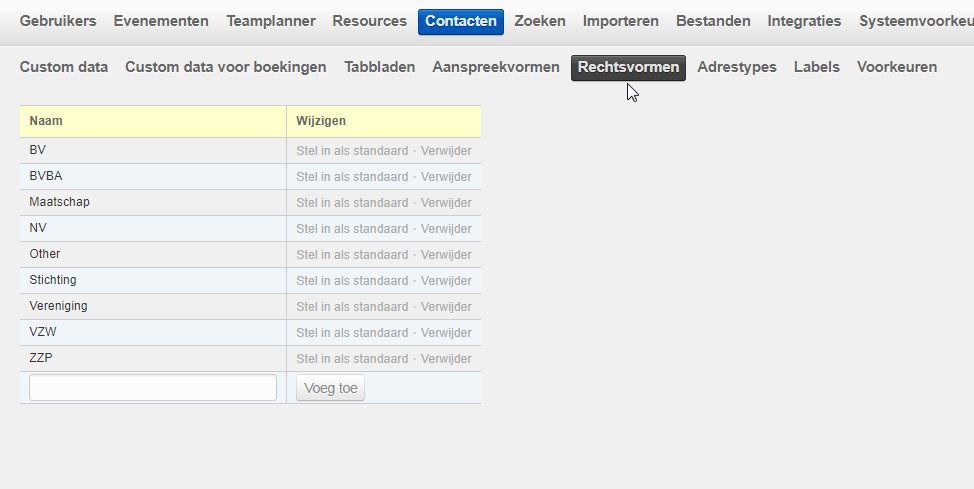974x489 pixels.
Task: Click Verwijder for the Maatschap row
Action: pos(446,203)
